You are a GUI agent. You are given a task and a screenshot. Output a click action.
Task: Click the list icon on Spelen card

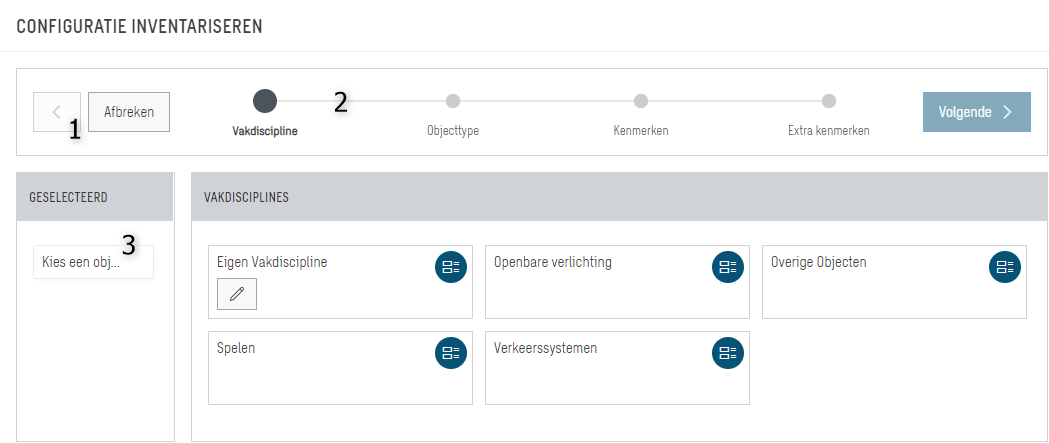[x=451, y=353]
